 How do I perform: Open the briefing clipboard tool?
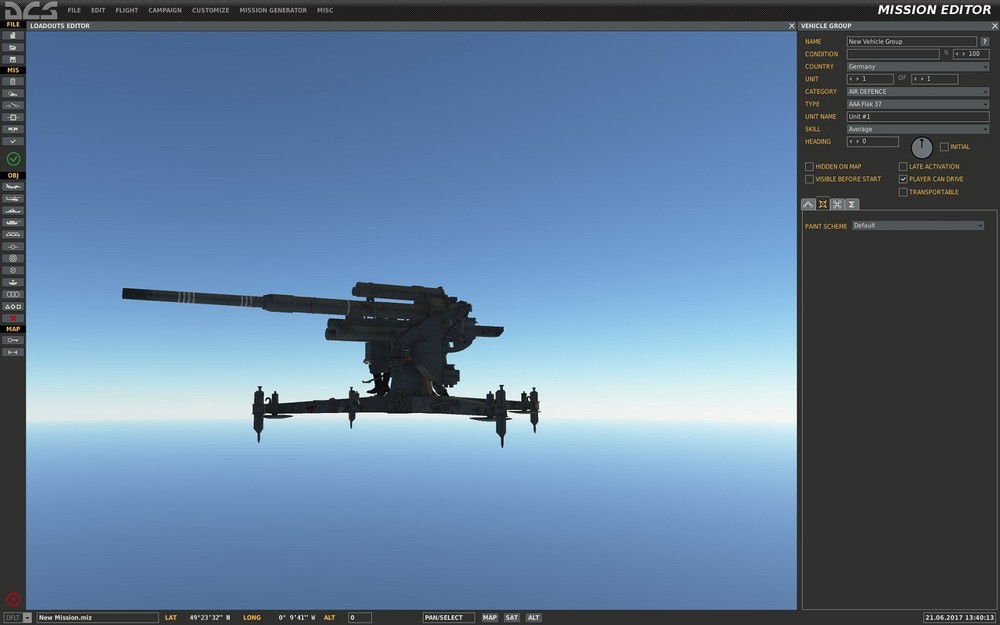tap(13, 82)
